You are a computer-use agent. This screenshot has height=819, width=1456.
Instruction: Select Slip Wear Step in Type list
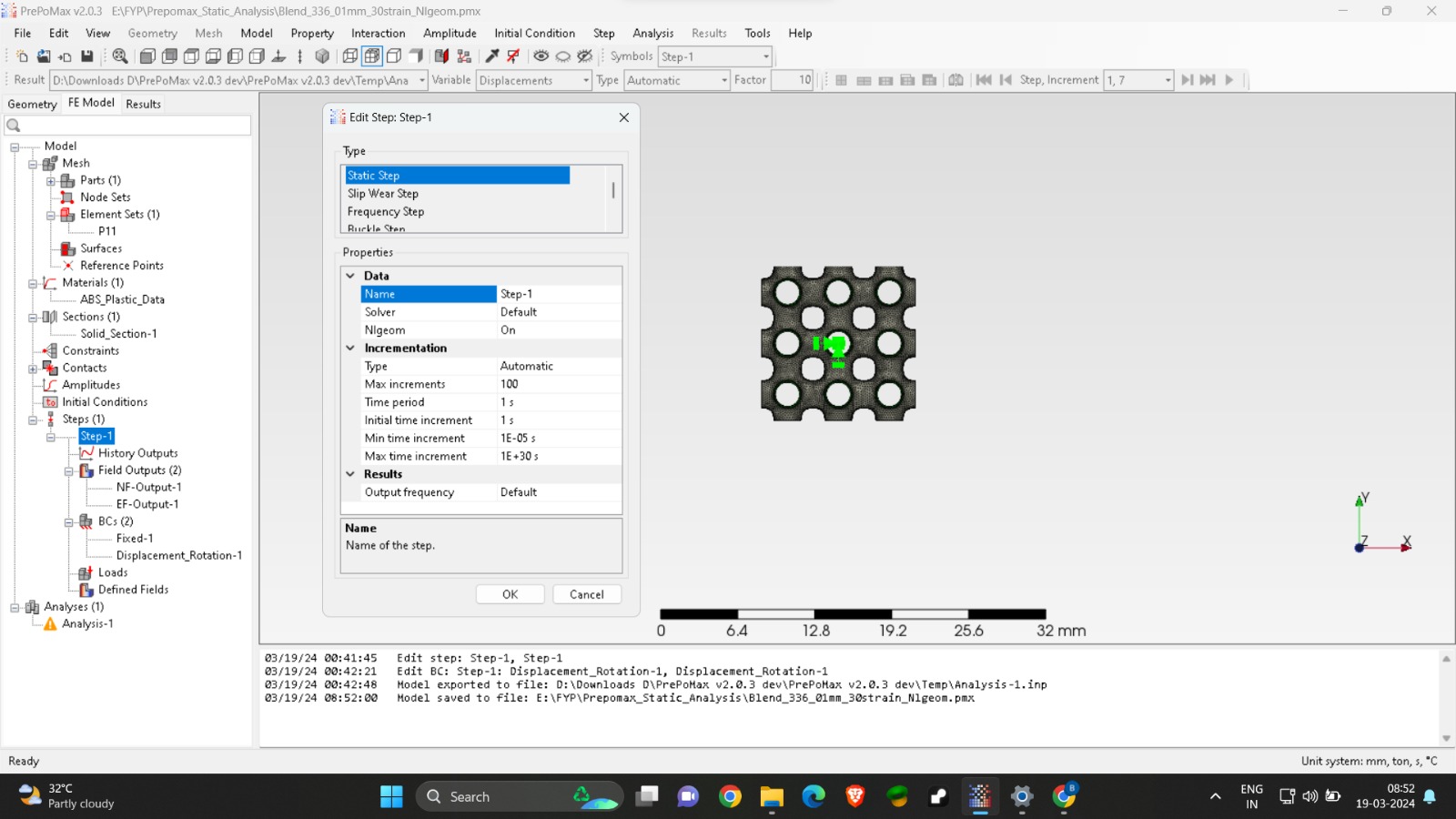[x=383, y=194]
